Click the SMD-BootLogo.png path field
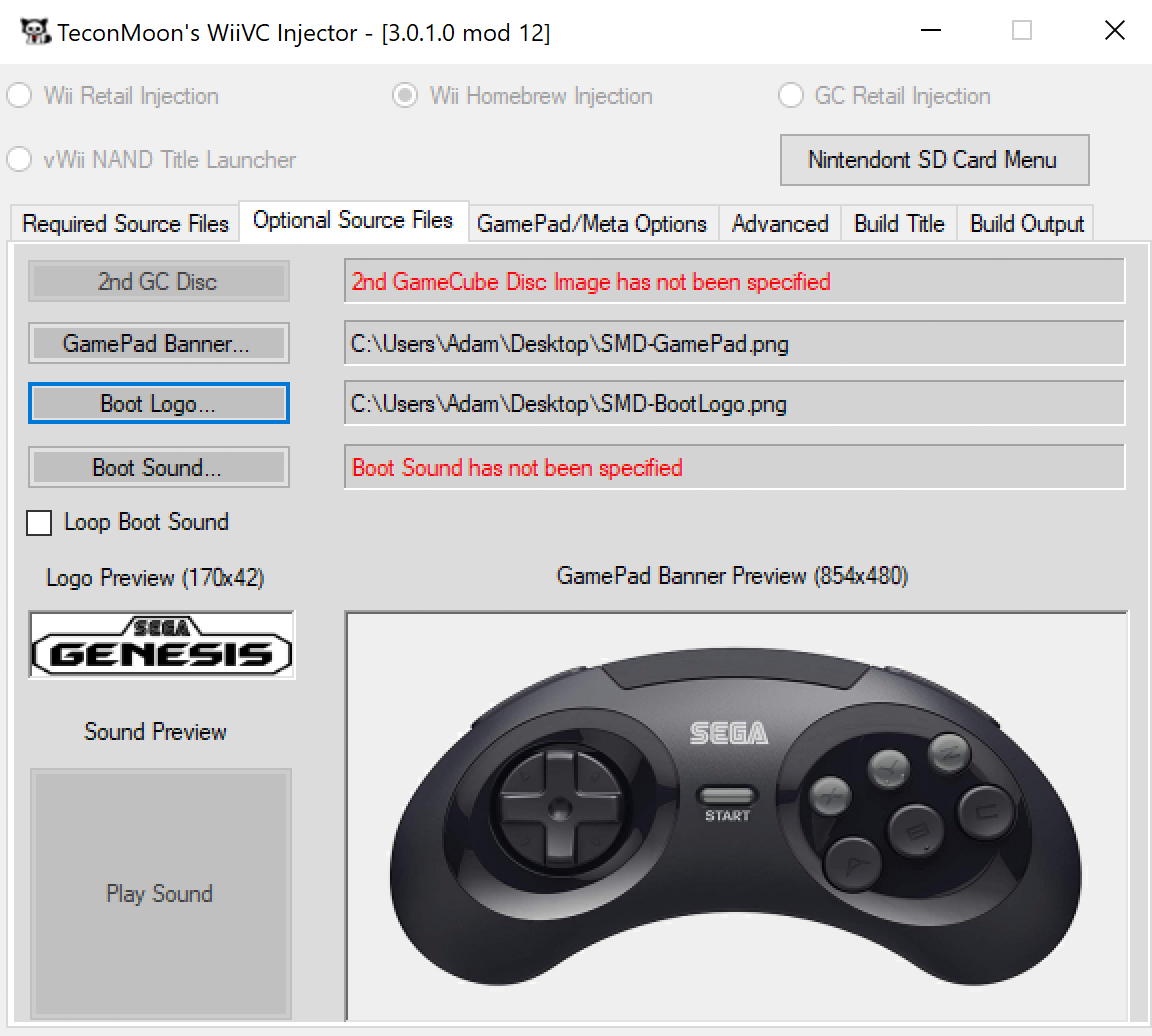1152x1036 pixels. tap(734, 403)
